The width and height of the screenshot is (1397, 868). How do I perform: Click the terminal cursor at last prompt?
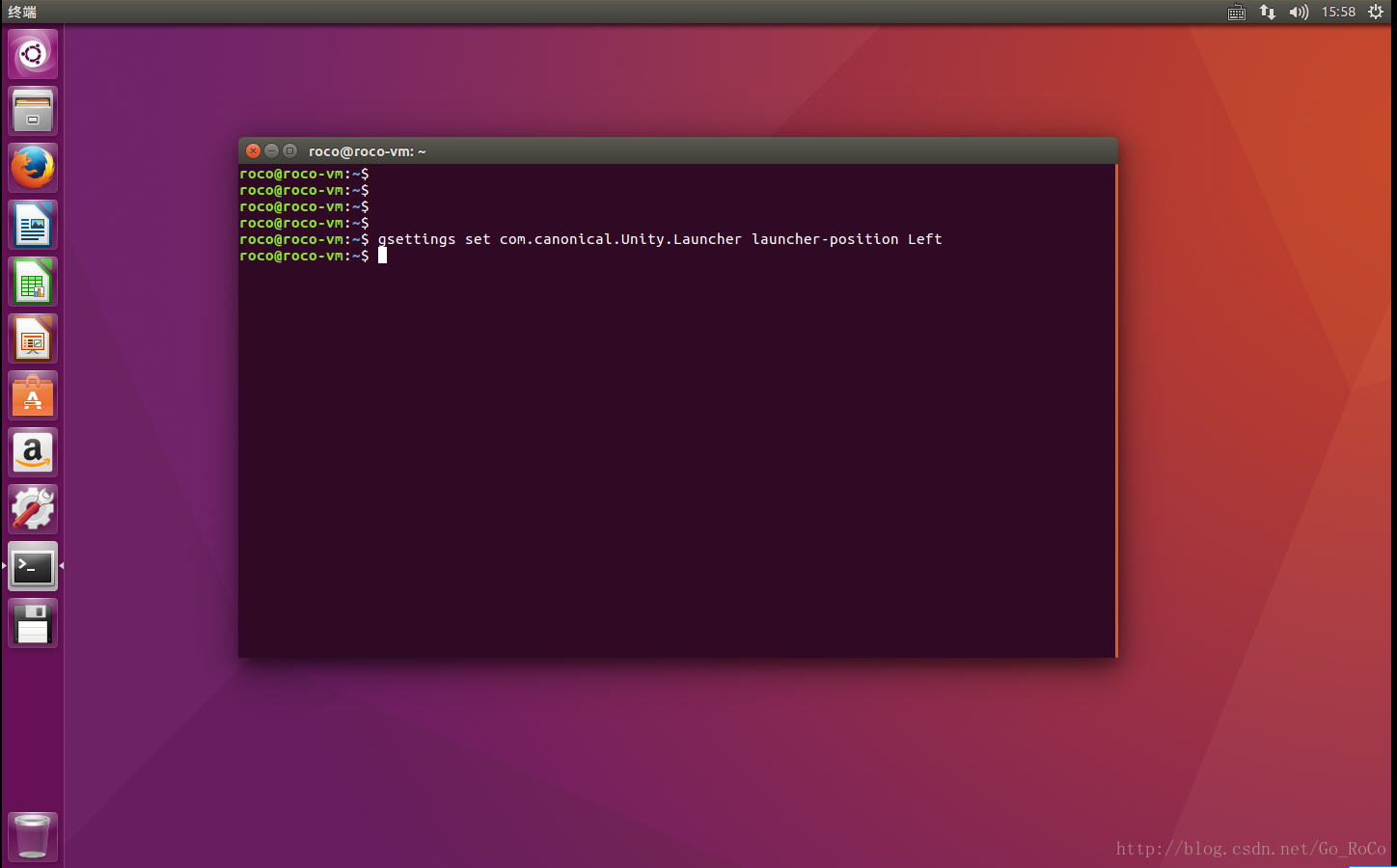tap(382, 256)
